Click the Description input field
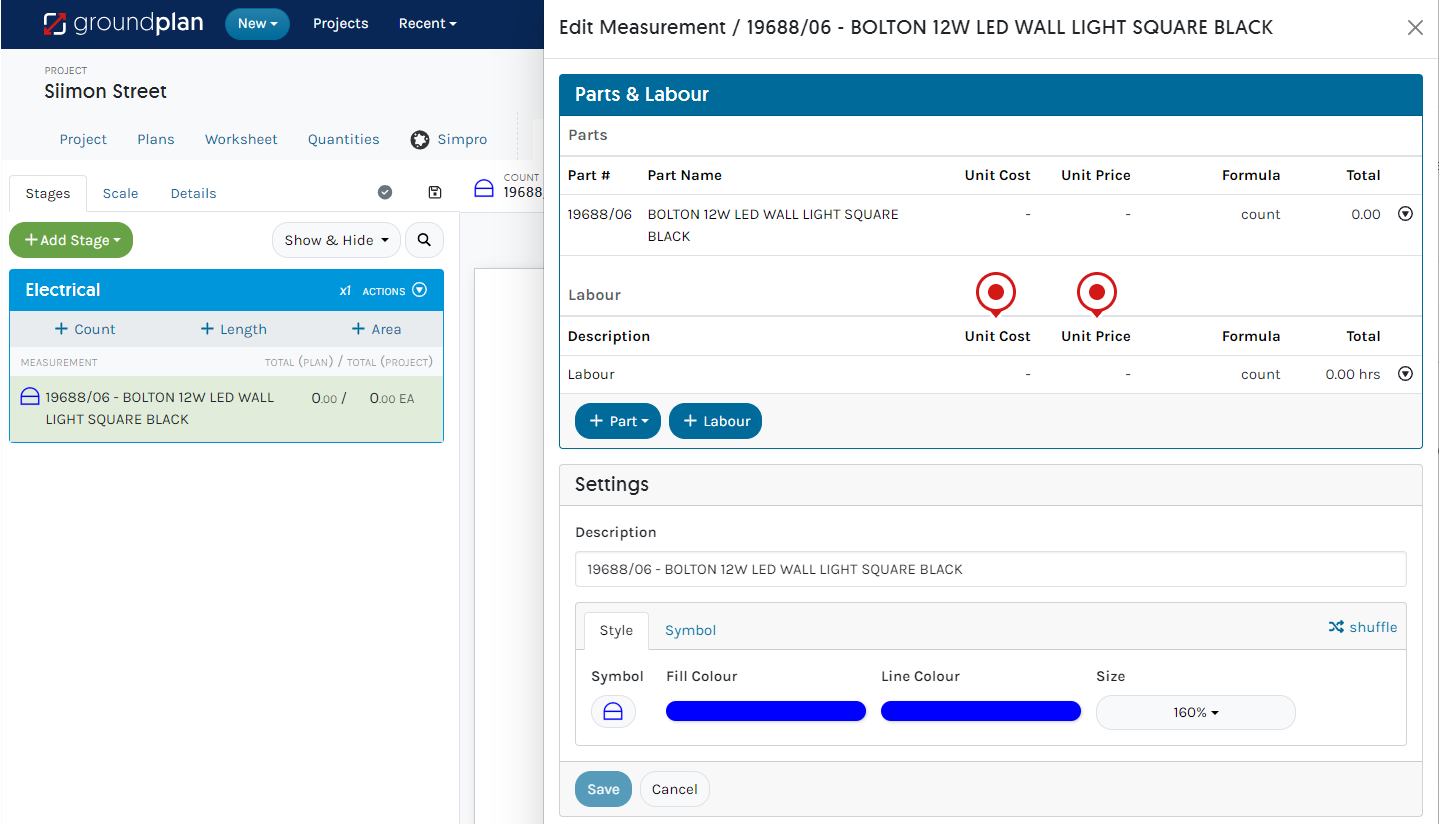 (990, 569)
